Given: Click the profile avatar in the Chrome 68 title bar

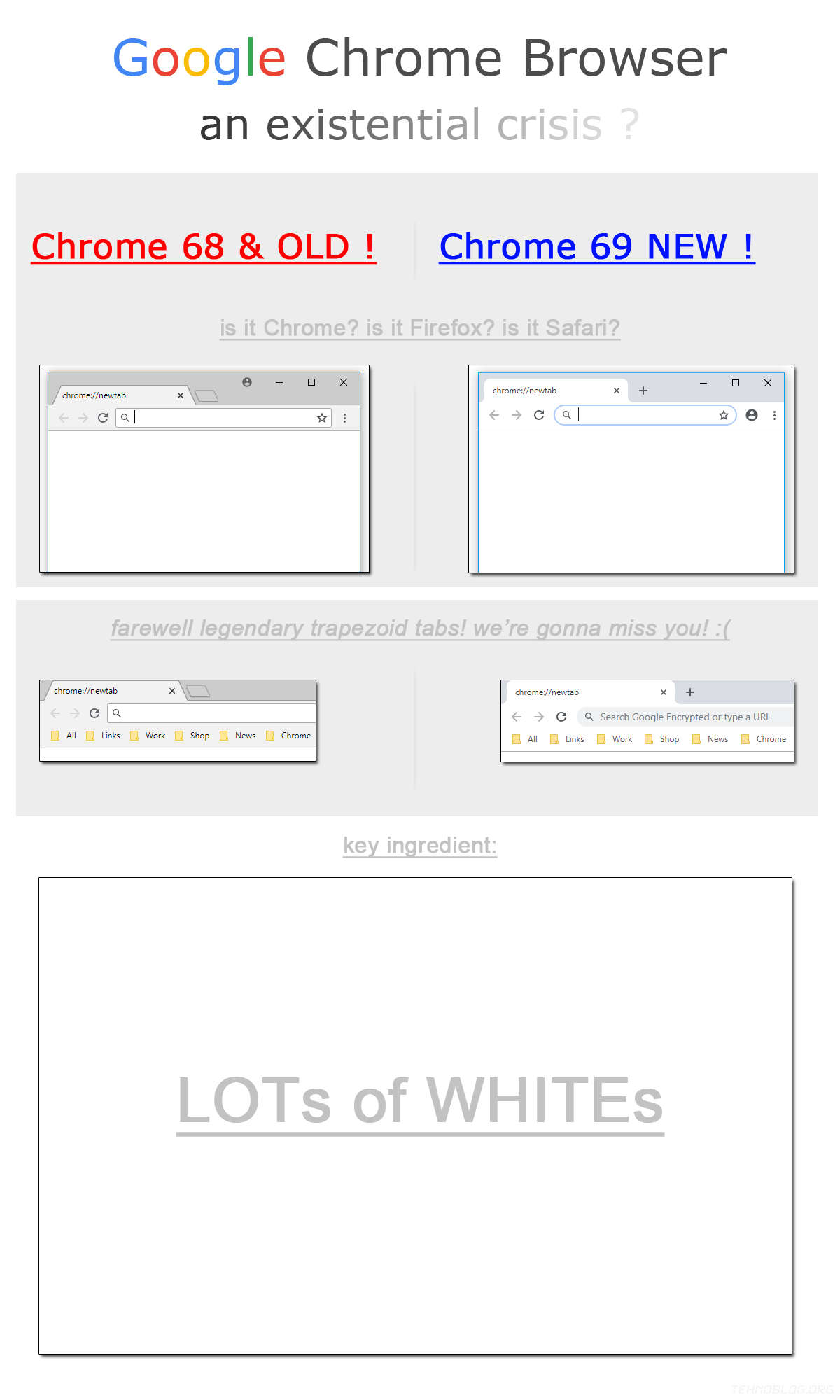Looking at the screenshot, I should [247, 382].
